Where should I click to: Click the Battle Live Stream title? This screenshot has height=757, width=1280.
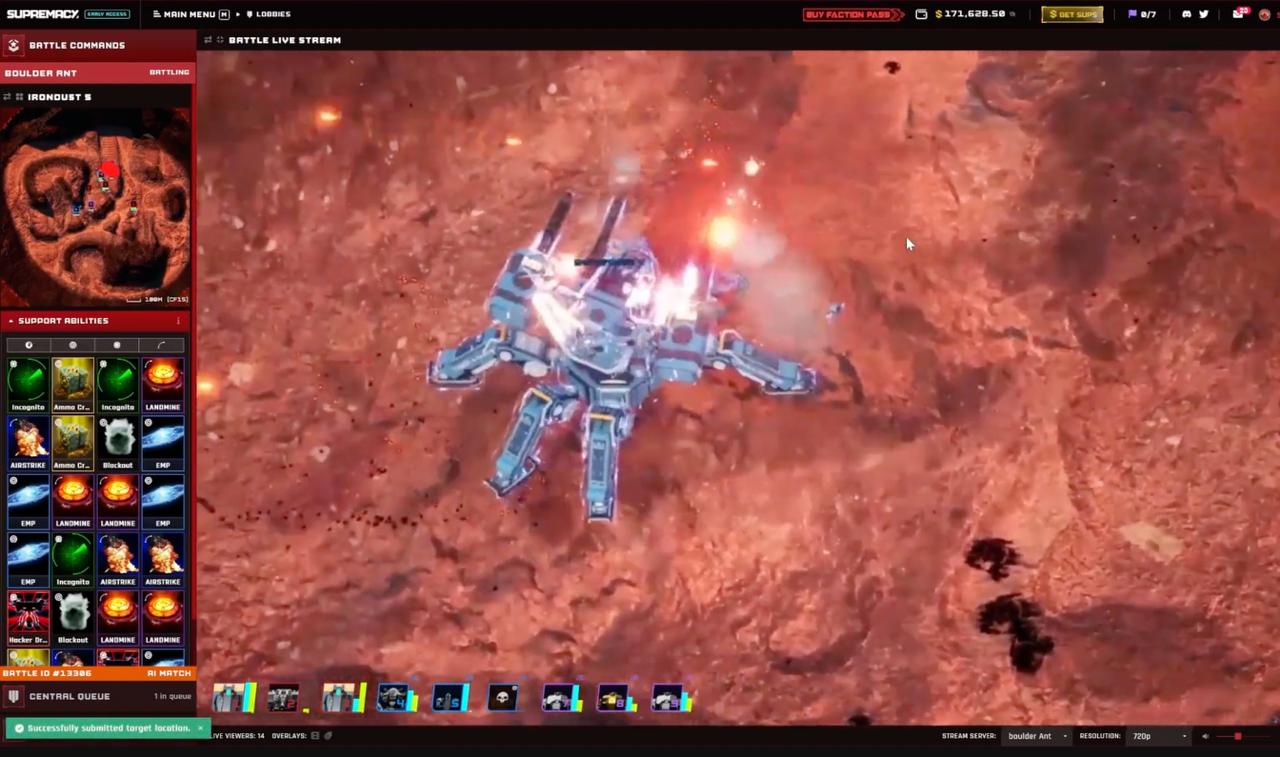click(285, 40)
